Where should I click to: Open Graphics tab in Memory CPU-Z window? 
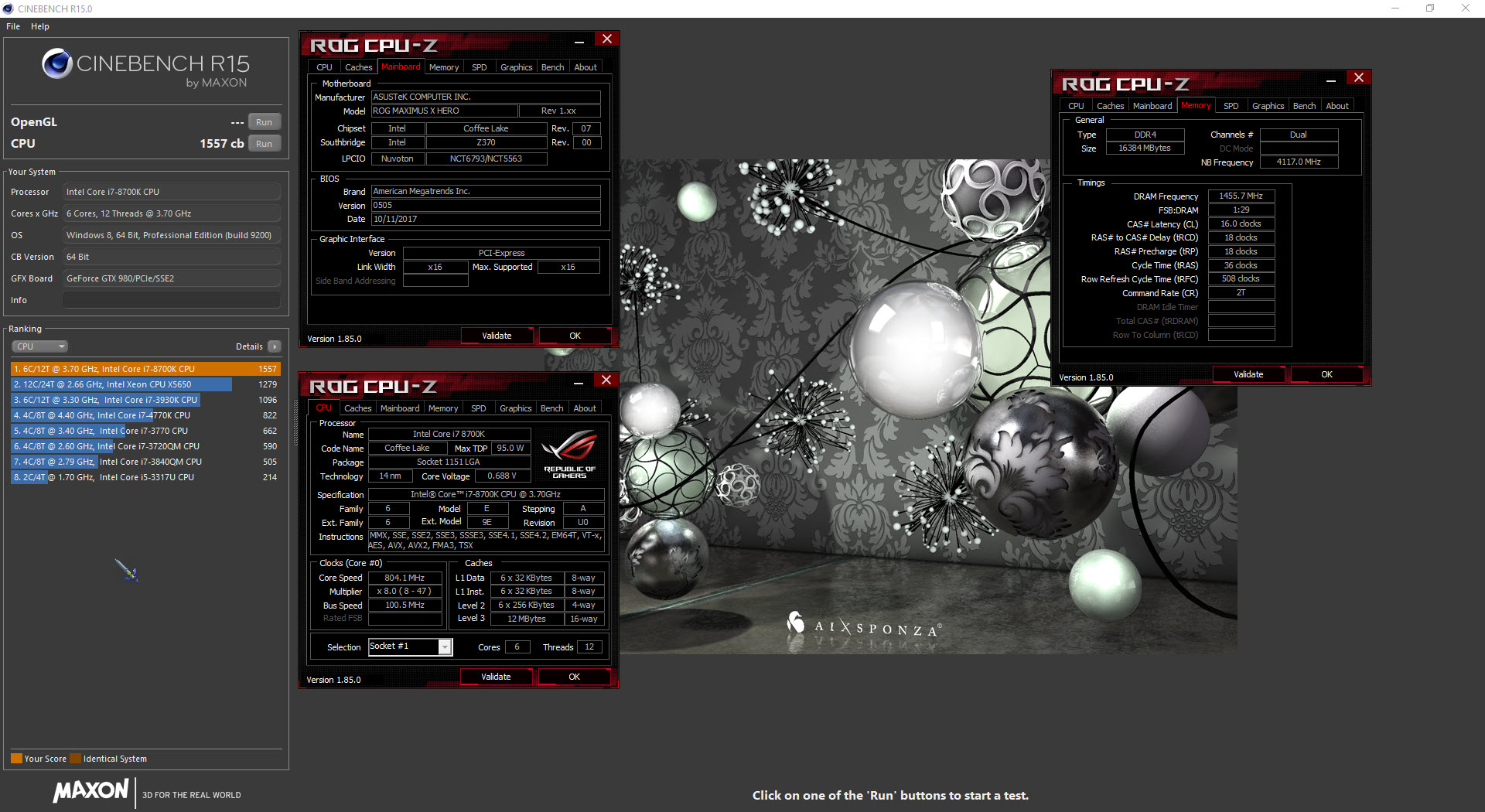[1268, 106]
